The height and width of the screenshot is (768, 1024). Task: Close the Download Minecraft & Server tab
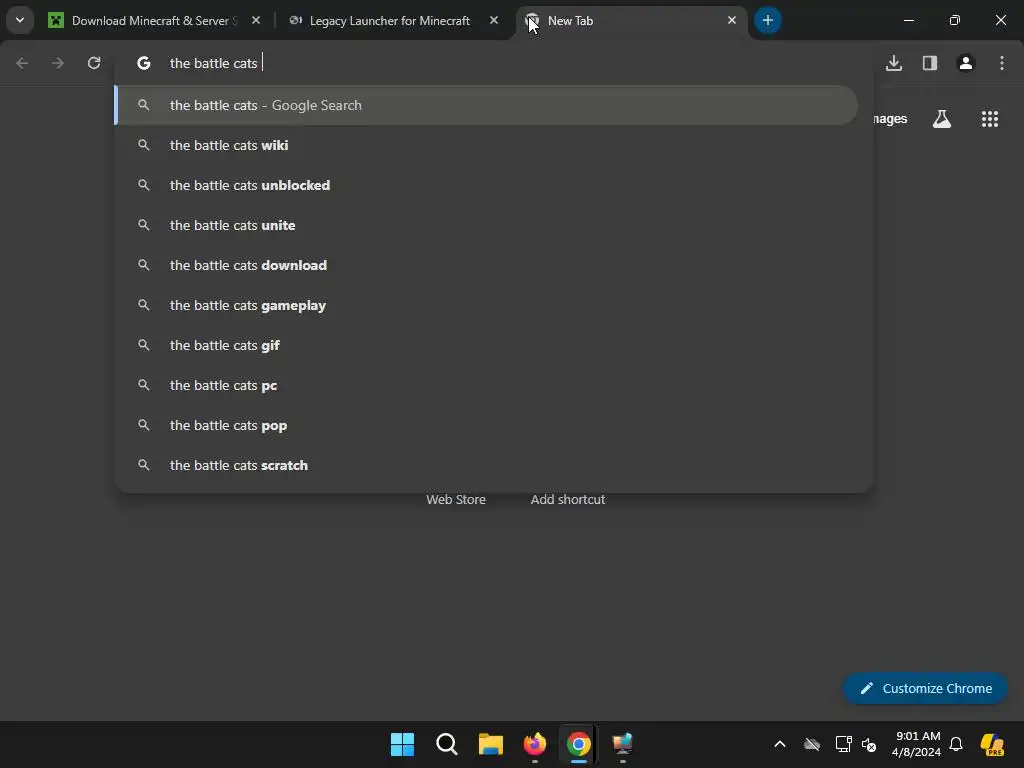(x=256, y=20)
